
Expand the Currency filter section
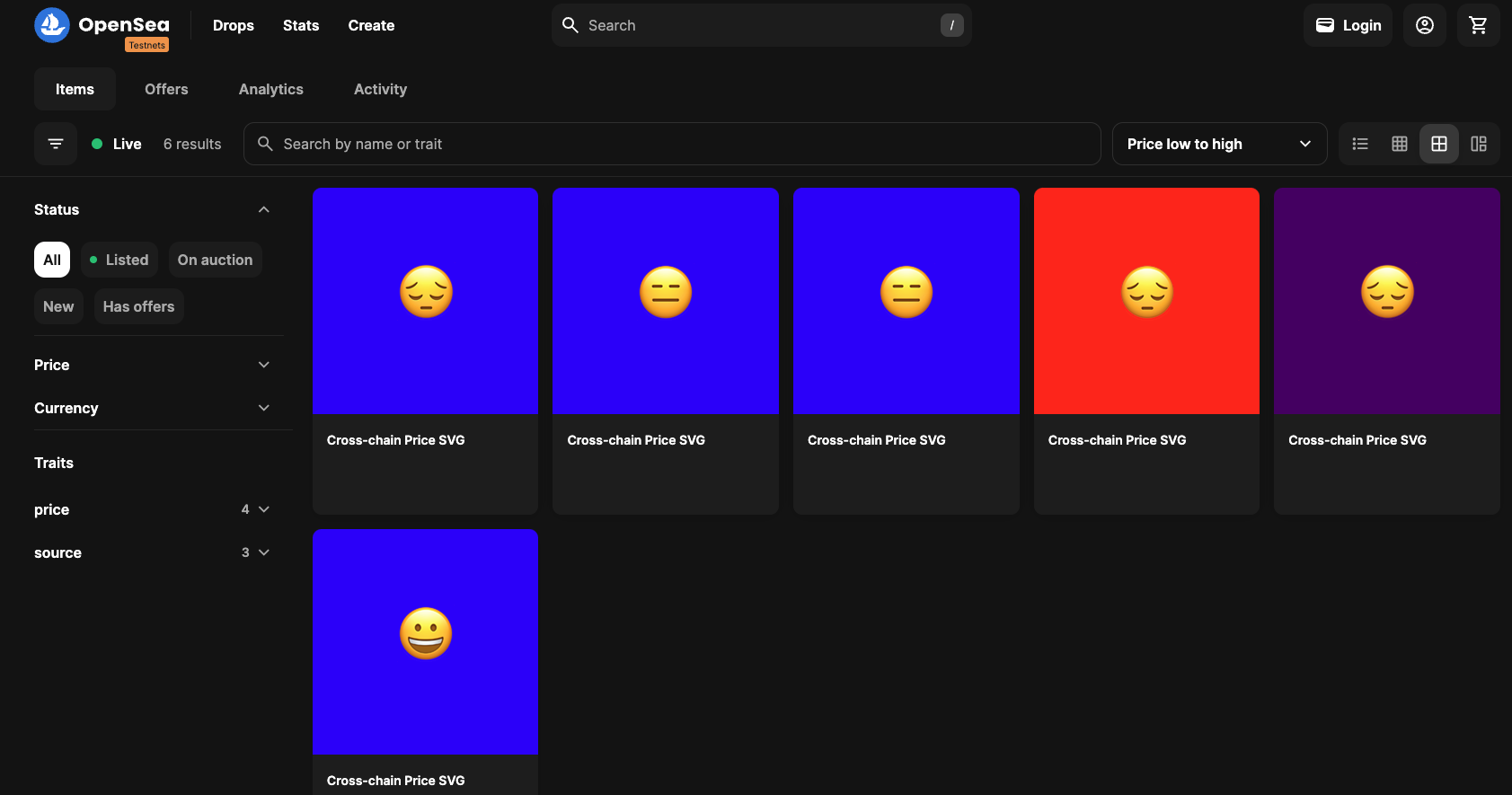[152, 408]
